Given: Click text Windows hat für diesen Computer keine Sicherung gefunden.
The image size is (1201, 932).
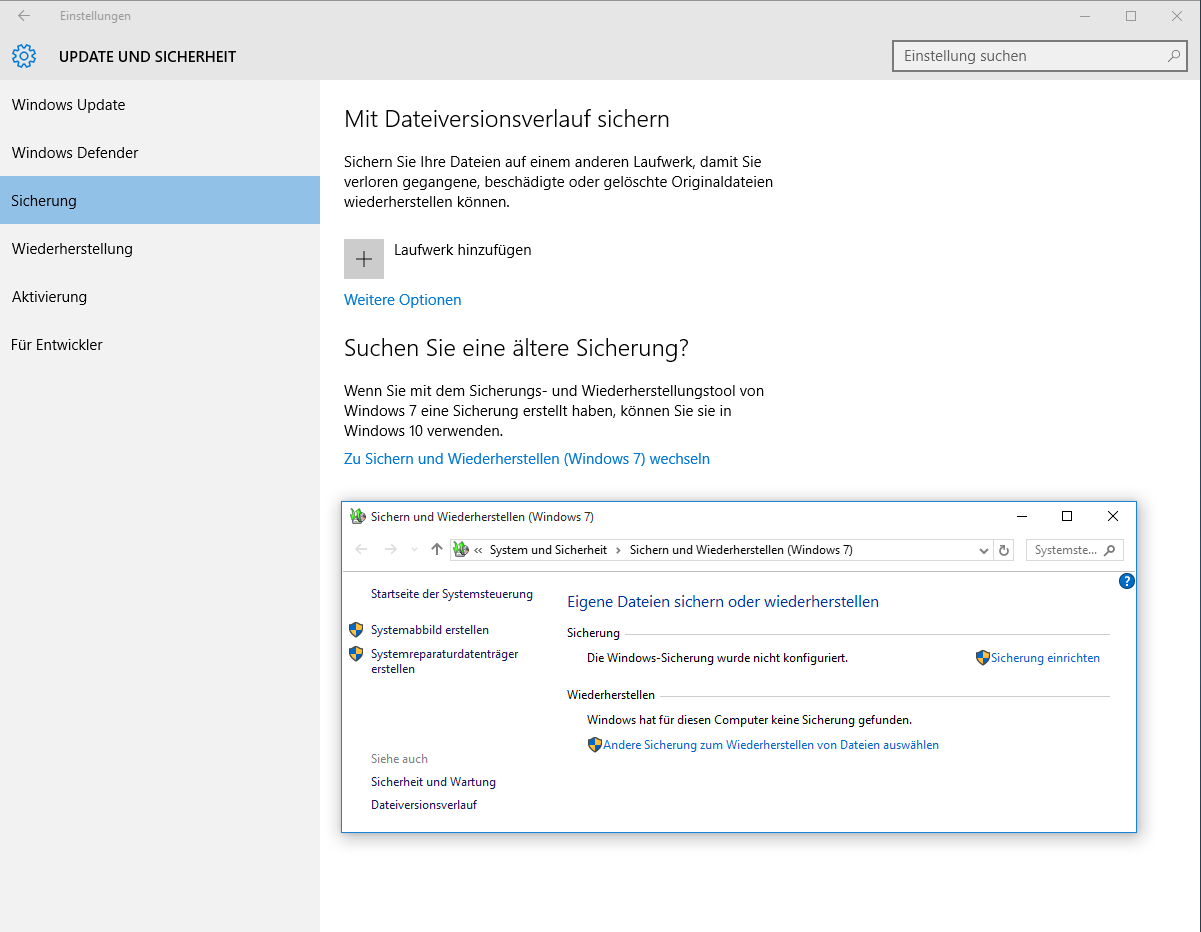Looking at the screenshot, I should (x=749, y=720).
